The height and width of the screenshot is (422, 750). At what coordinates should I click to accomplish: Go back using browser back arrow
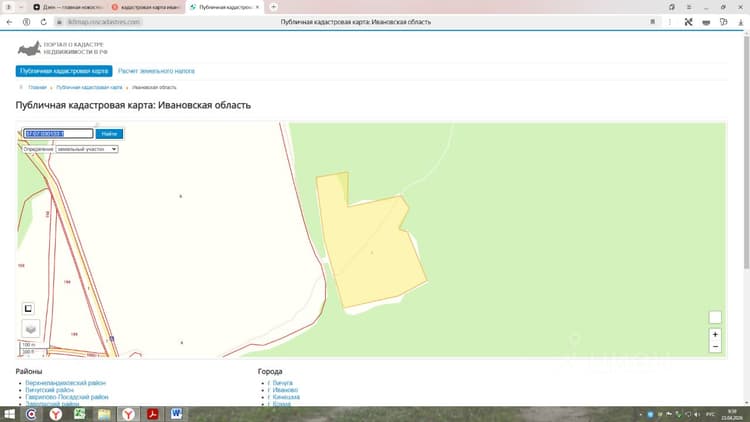point(9,22)
